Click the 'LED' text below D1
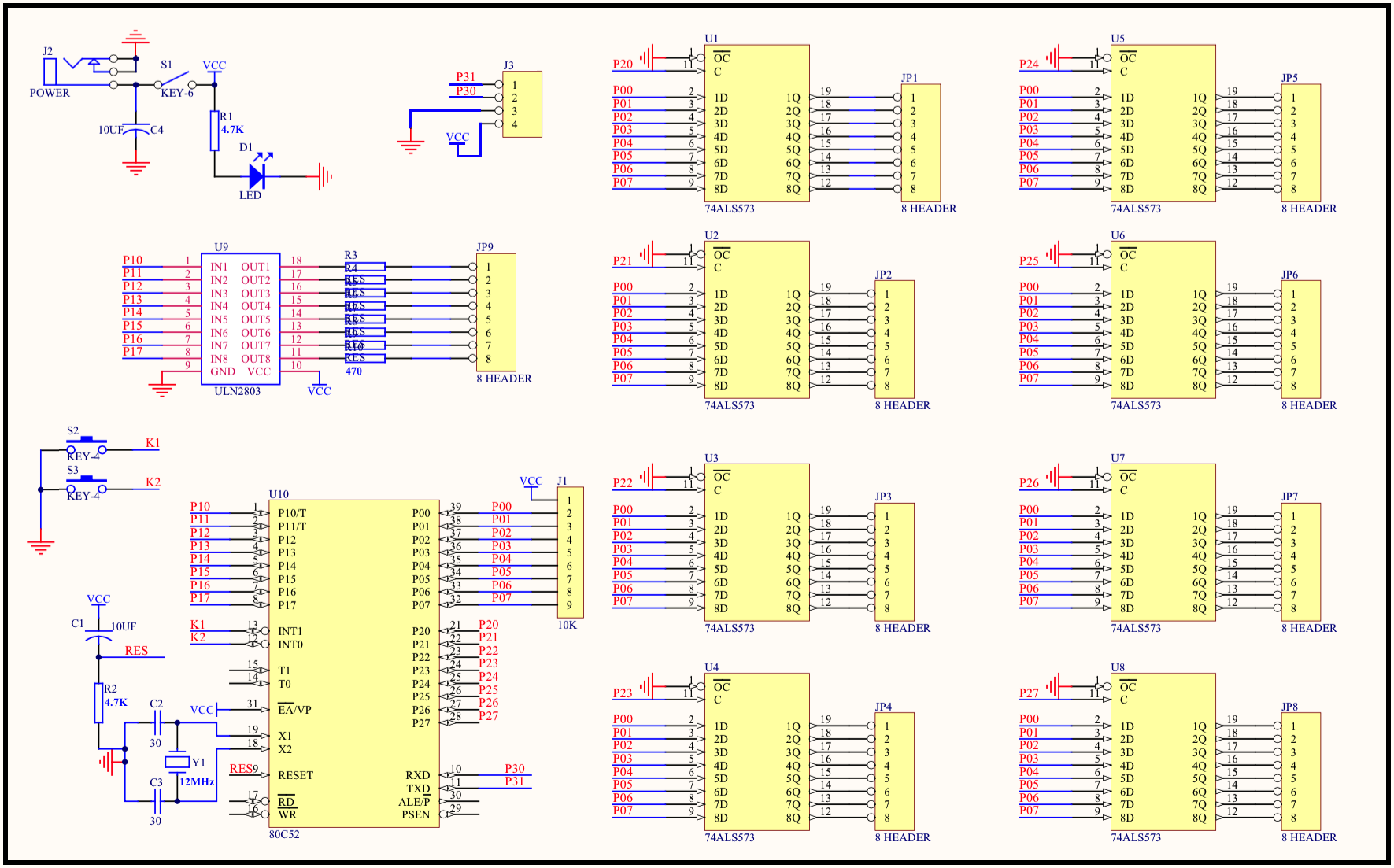Viewport: 1394px width, 868px height. (x=250, y=195)
